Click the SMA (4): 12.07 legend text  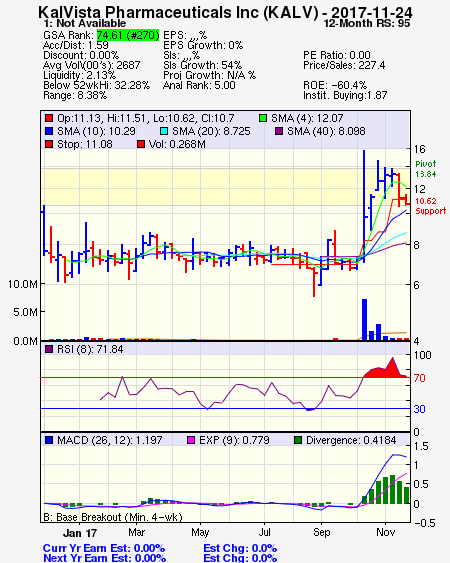coord(307,118)
